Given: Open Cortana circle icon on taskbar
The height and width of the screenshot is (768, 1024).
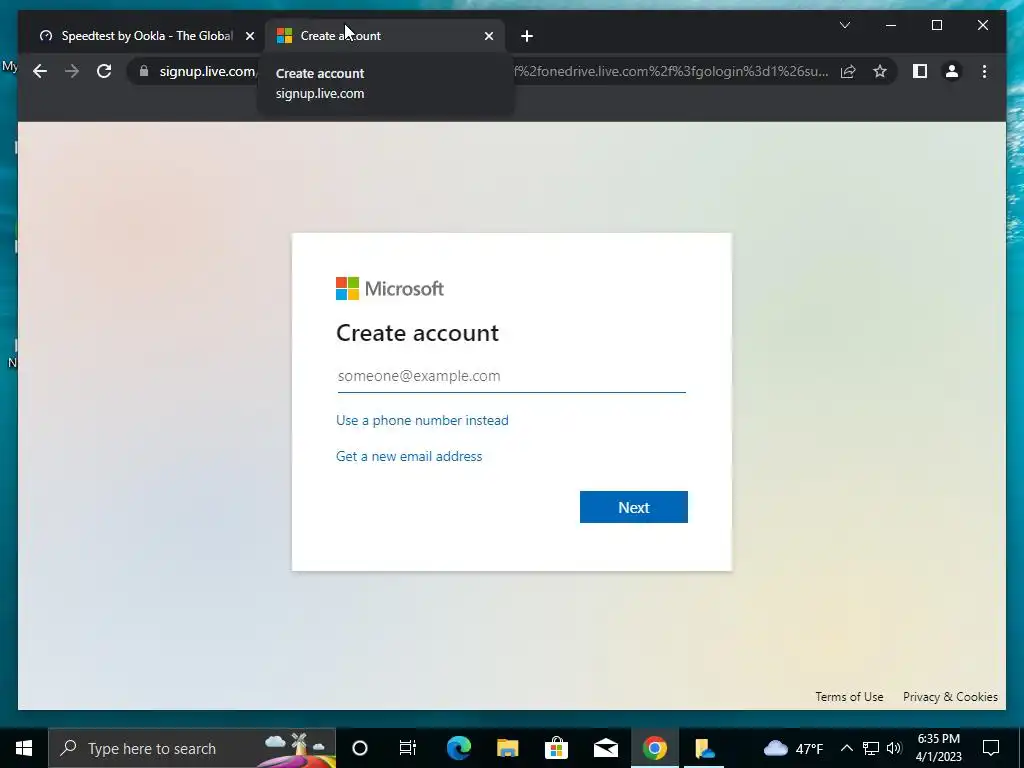Looking at the screenshot, I should (x=360, y=748).
